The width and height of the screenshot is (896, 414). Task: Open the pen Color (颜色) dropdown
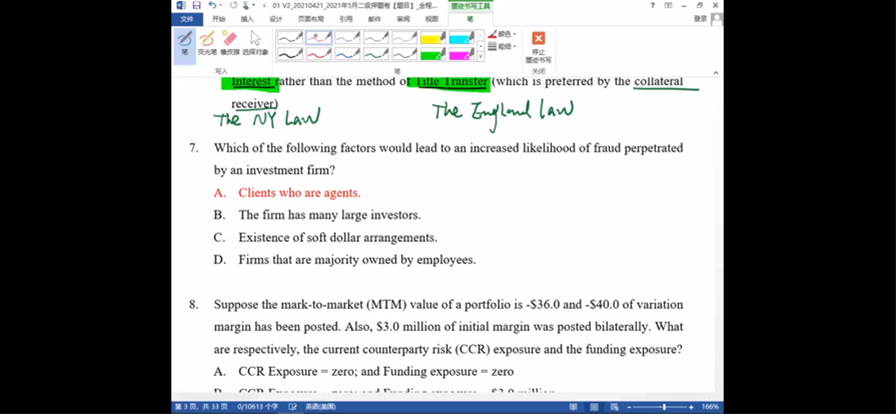(502, 34)
